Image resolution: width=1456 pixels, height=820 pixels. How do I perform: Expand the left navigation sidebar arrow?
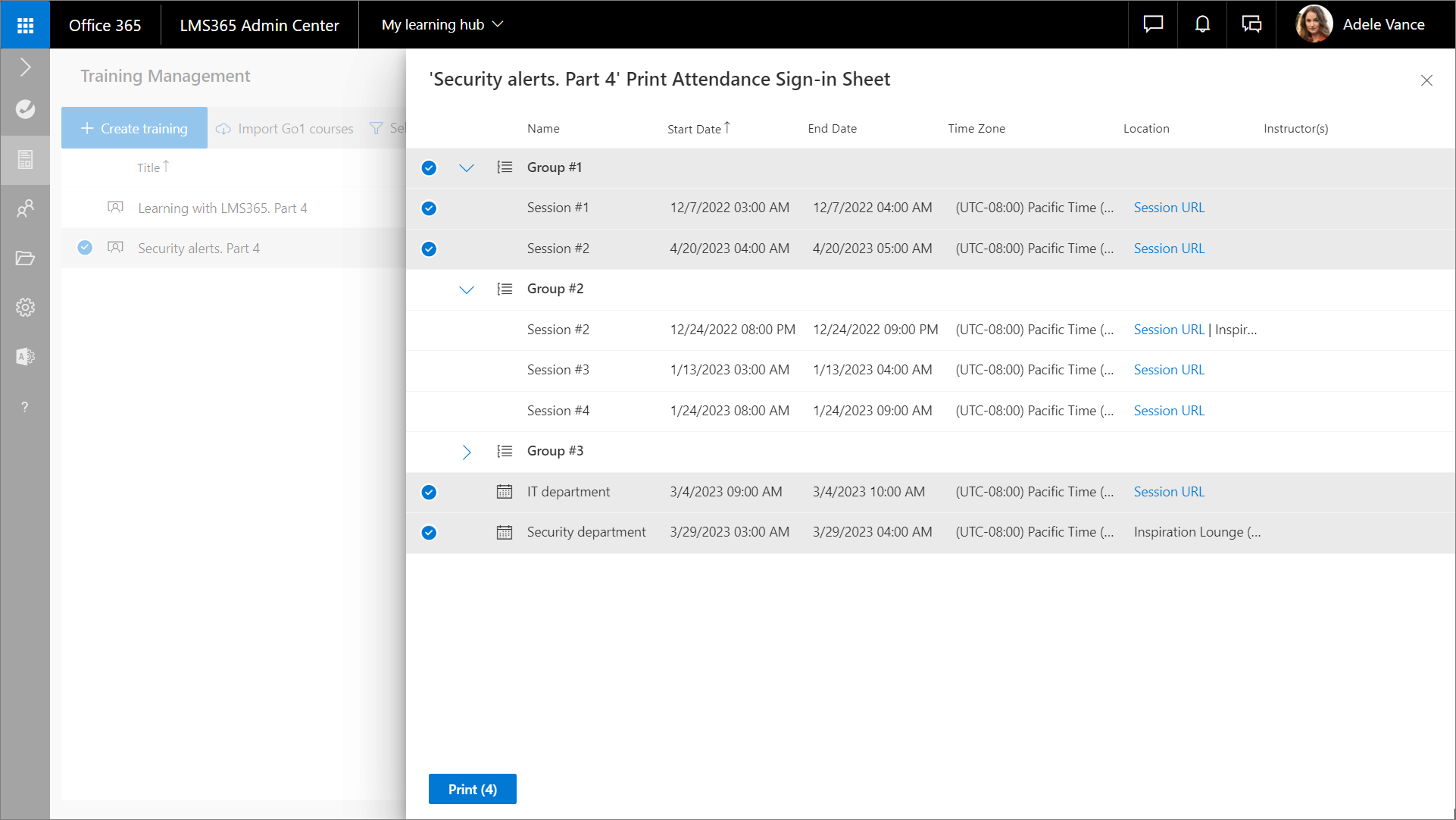(25, 67)
